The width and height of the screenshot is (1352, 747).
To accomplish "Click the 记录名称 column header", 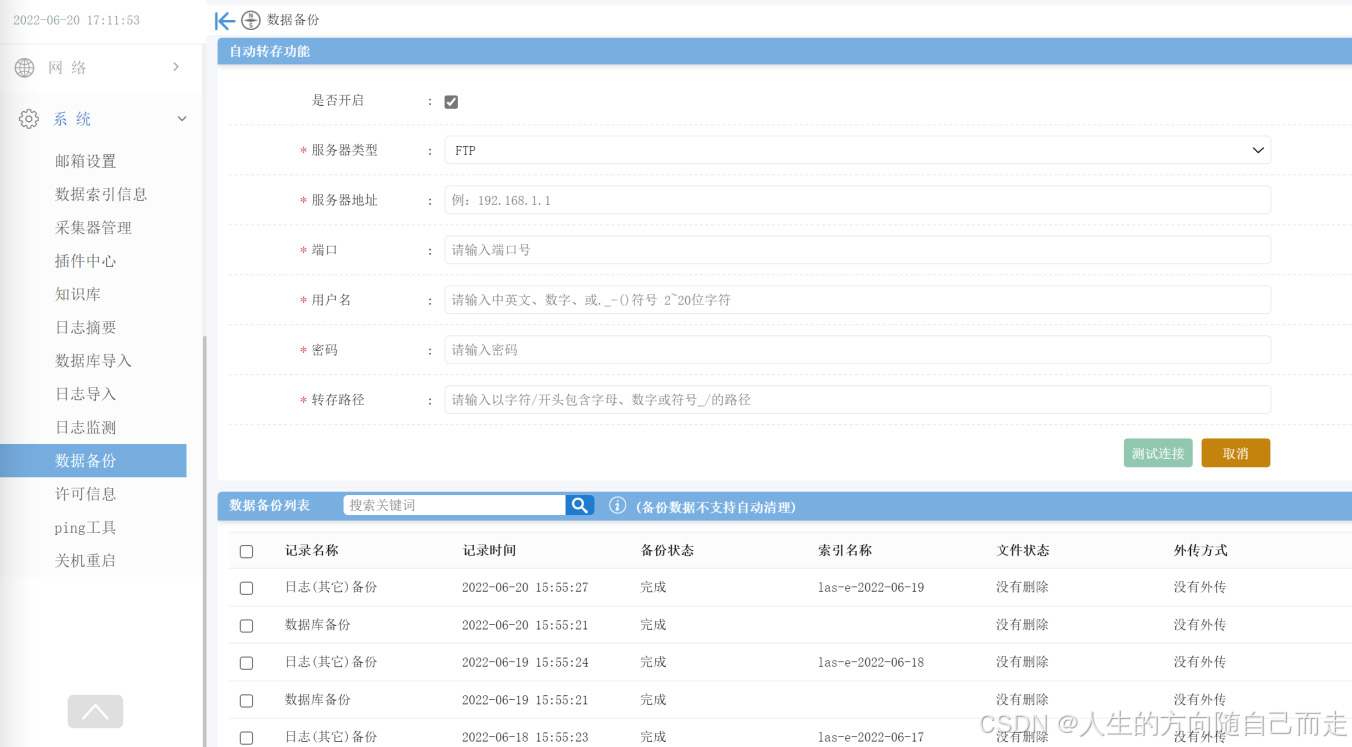I will pyautogui.click(x=312, y=551).
